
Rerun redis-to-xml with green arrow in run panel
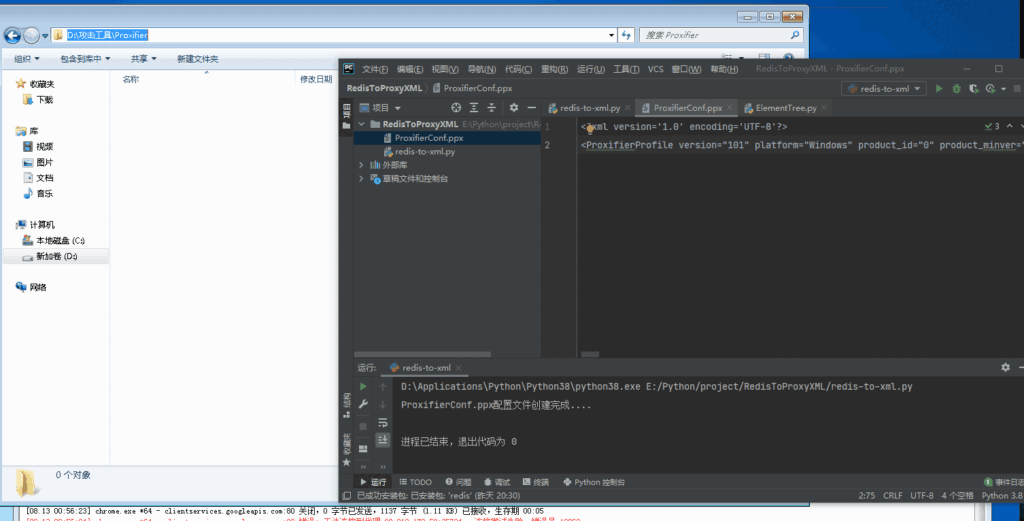click(x=363, y=387)
